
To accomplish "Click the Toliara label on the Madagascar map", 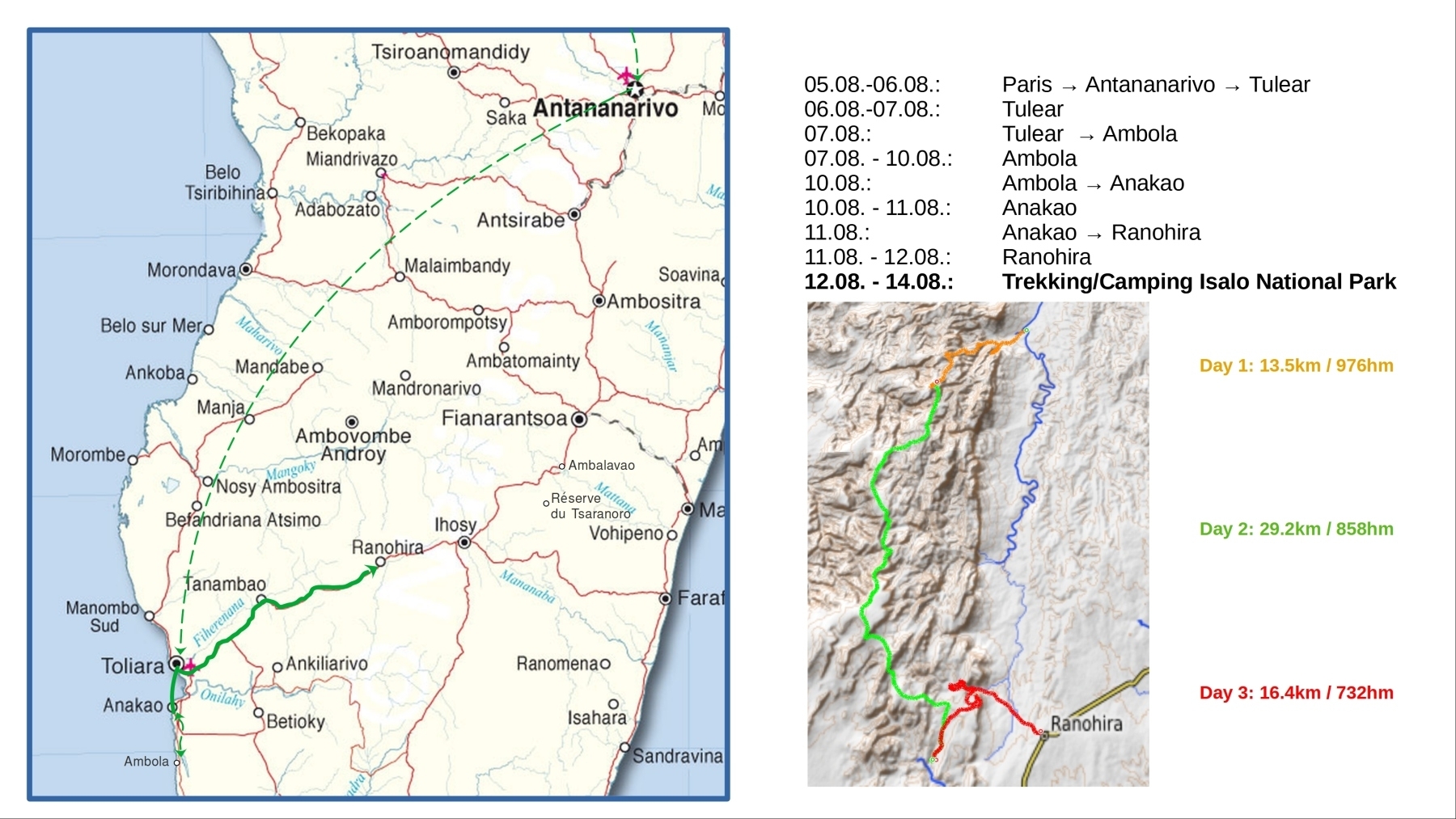I will (132, 666).
